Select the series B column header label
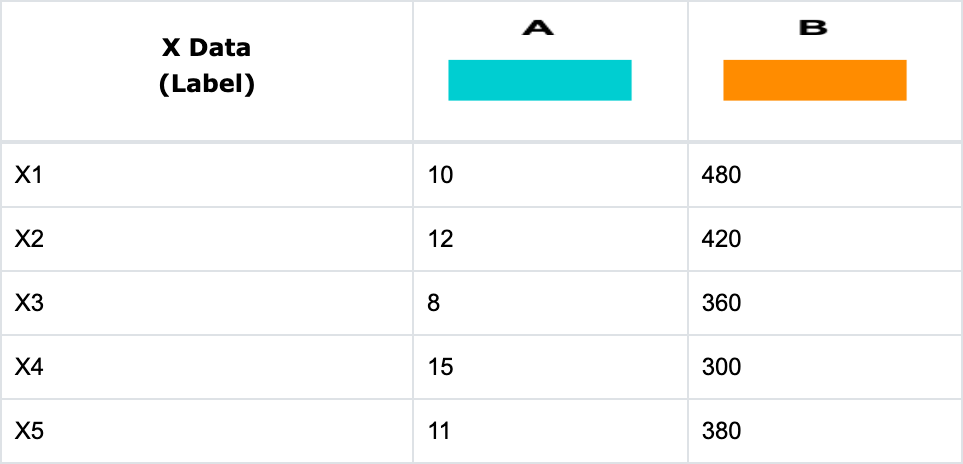Viewport: 963px width, 464px height. coord(814,29)
